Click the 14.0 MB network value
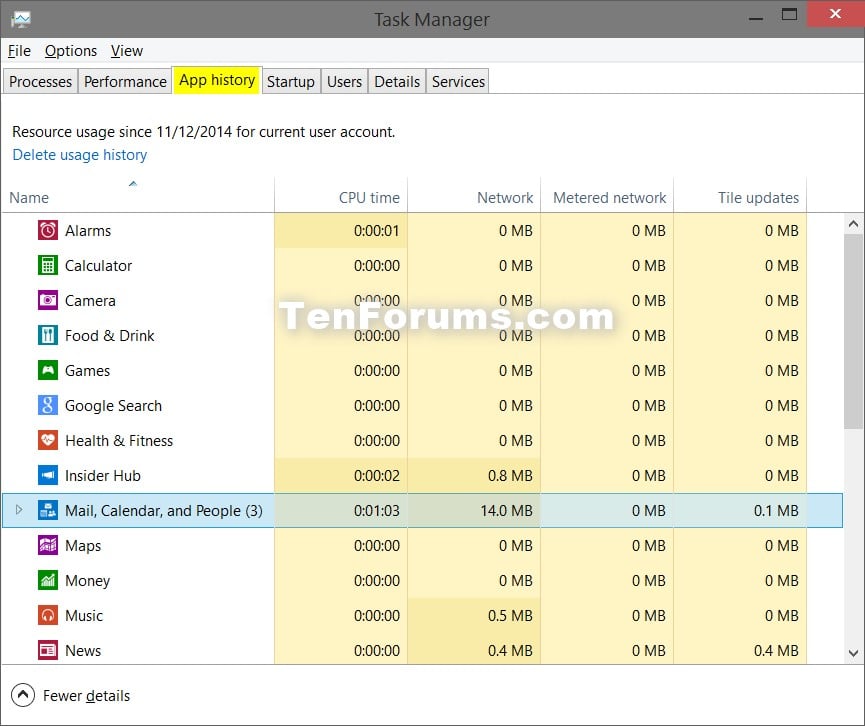865x726 pixels. click(x=506, y=511)
